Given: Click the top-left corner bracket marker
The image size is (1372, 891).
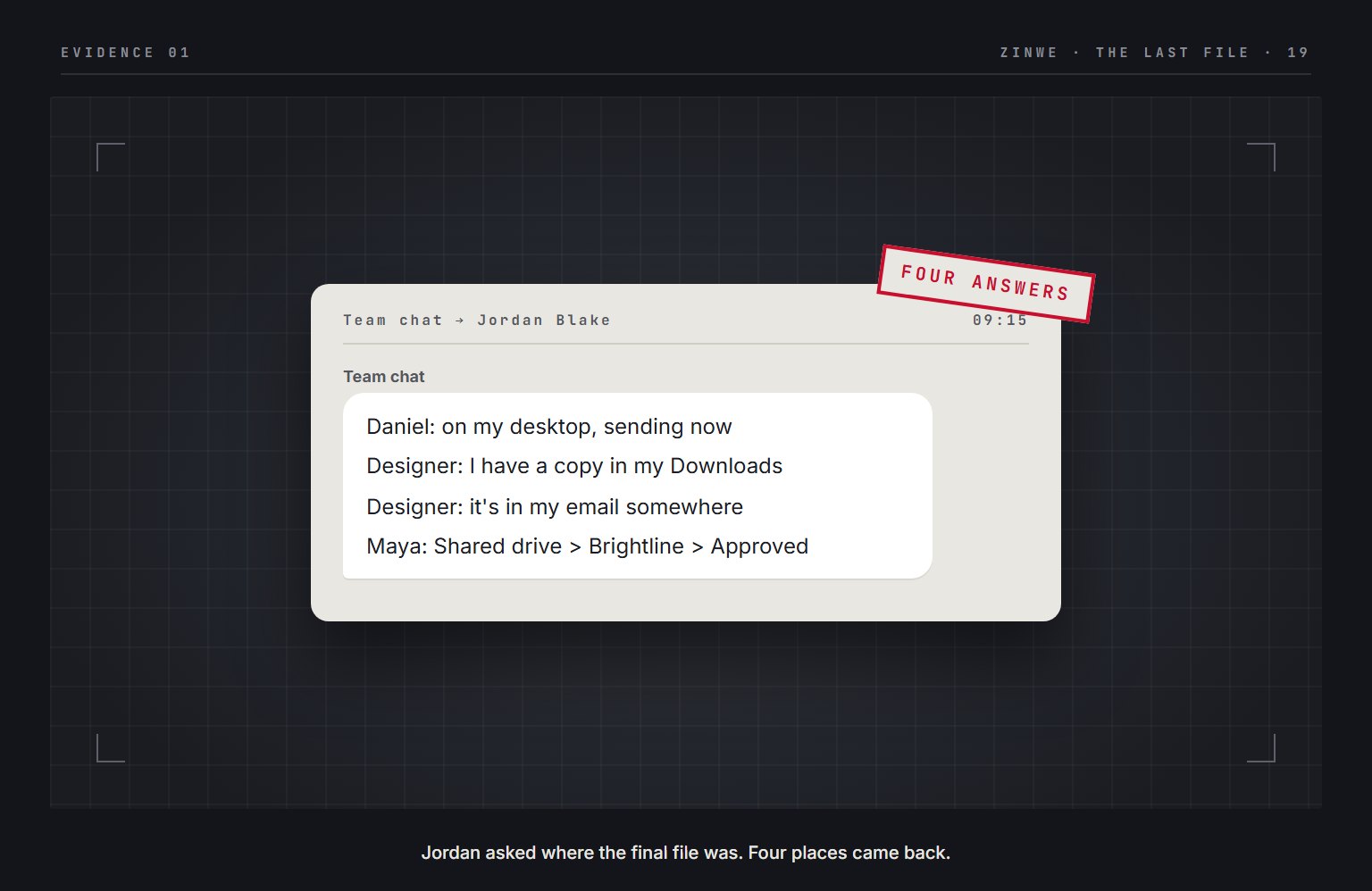Looking at the screenshot, I should (x=111, y=157).
